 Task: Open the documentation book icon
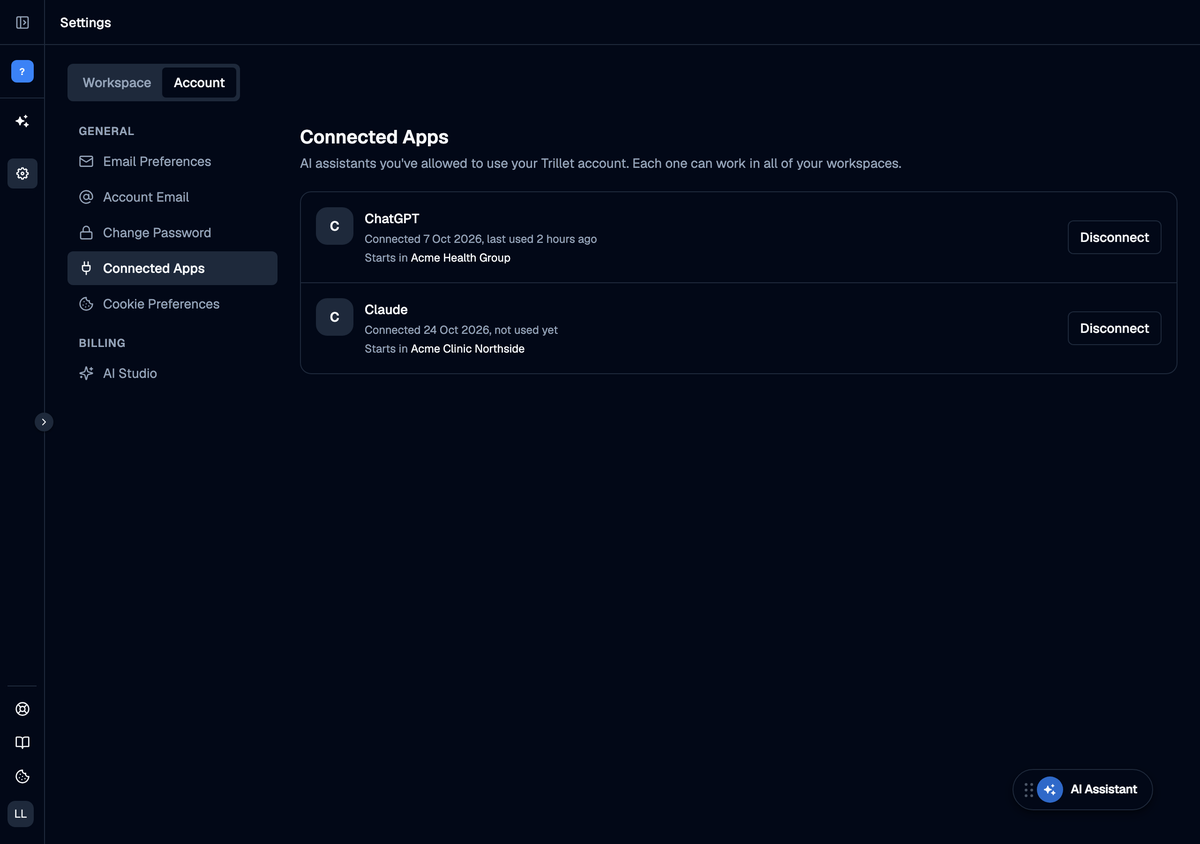(x=22, y=743)
